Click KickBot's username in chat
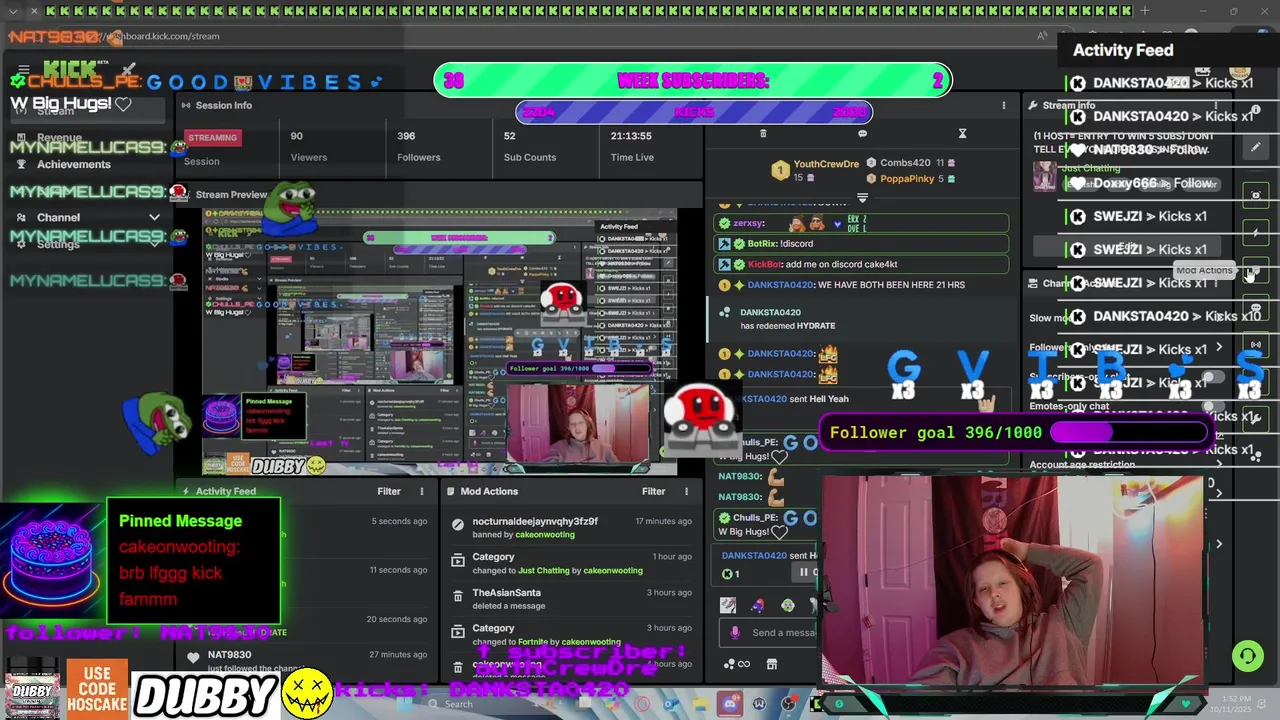This screenshot has height=720, width=1280. coord(764,264)
